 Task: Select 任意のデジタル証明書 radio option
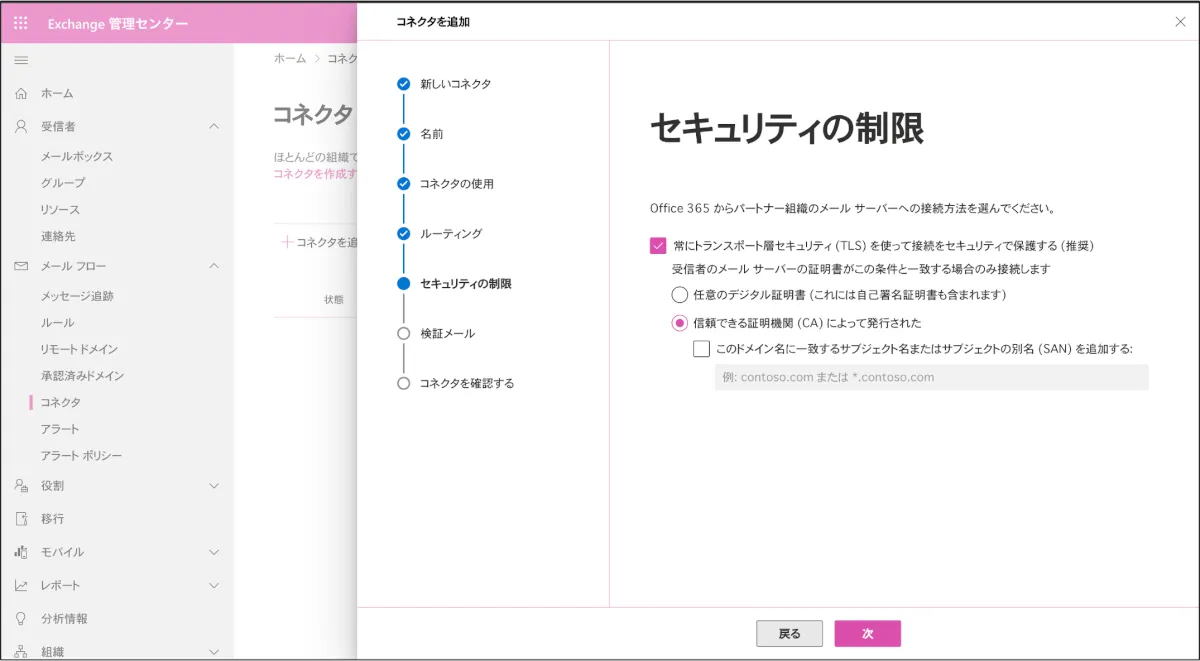[680, 295]
